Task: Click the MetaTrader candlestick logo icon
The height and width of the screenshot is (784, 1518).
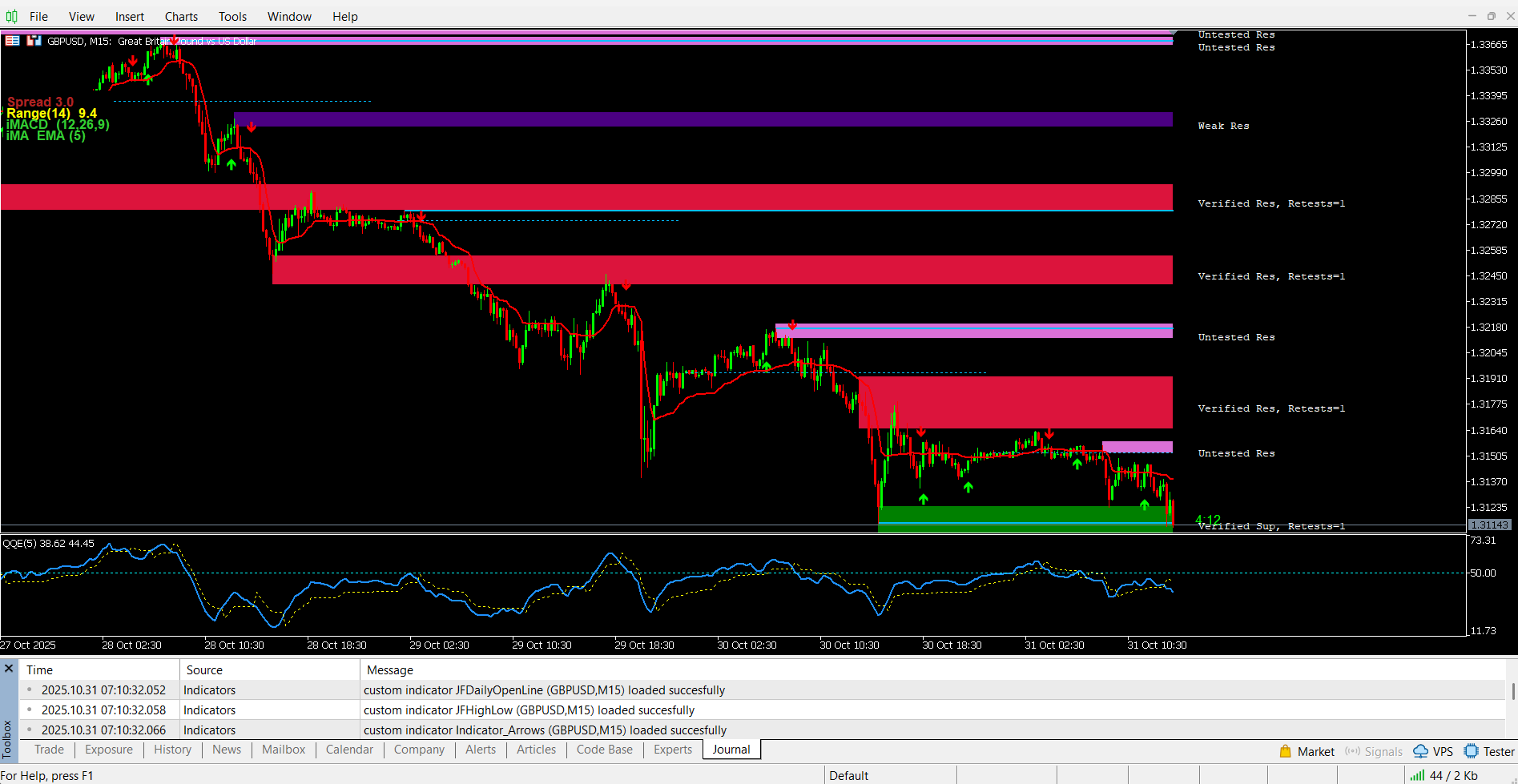Action: pyautogui.click(x=11, y=16)
